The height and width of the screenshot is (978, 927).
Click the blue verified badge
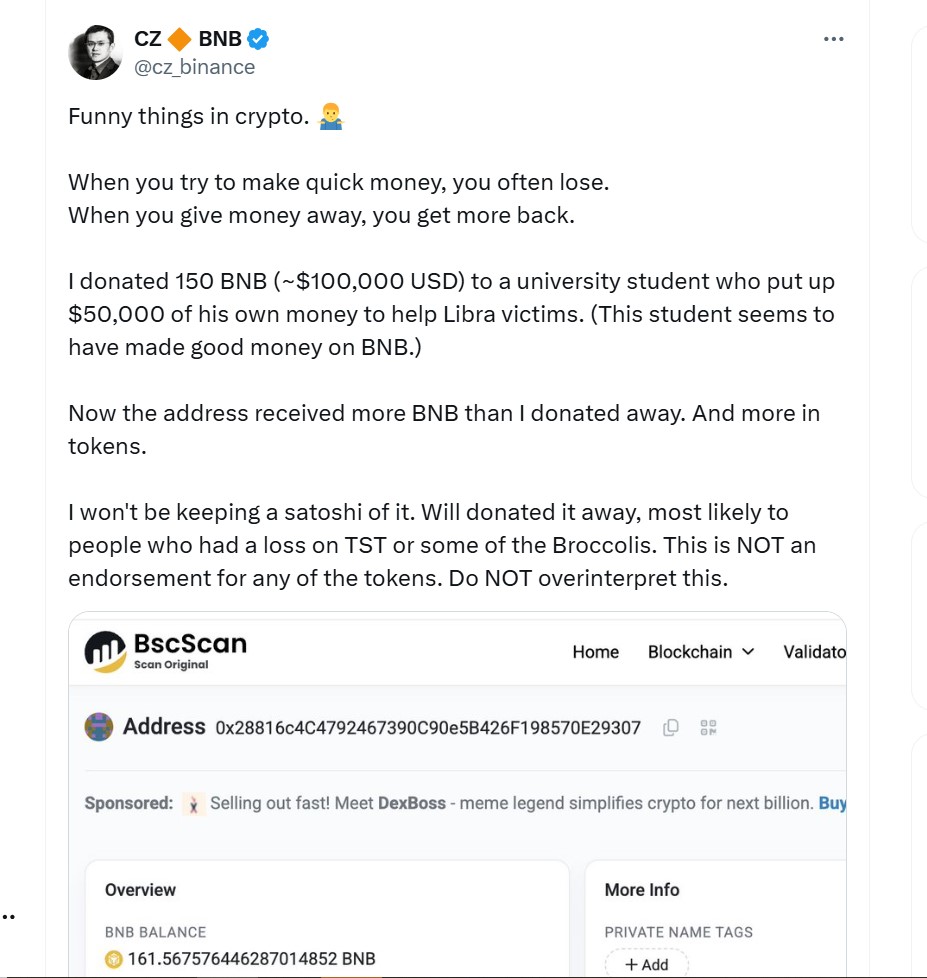259,39
